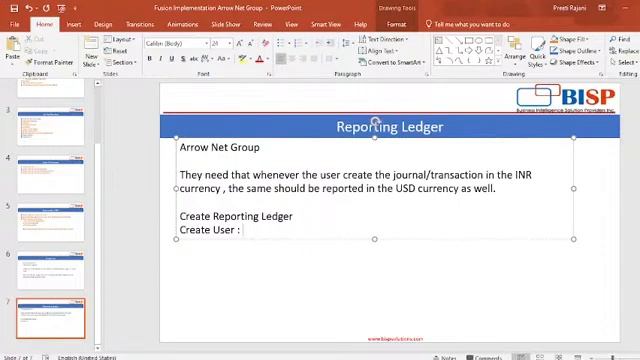Open the Font size combo box
640x360 pixels.
point(221,43)
